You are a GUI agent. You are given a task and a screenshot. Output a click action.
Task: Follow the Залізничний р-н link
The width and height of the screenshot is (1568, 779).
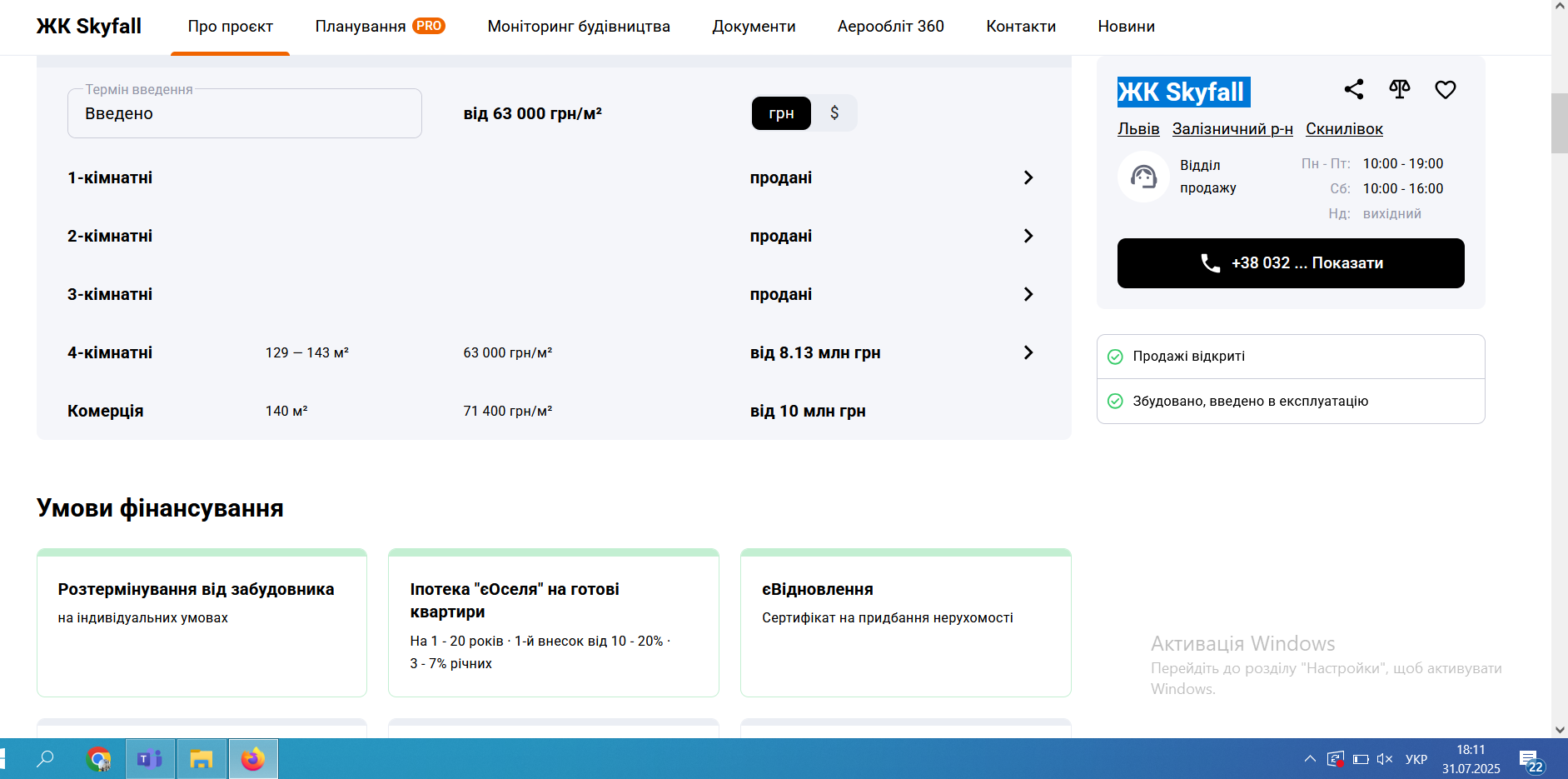[x=1232, y=129]
